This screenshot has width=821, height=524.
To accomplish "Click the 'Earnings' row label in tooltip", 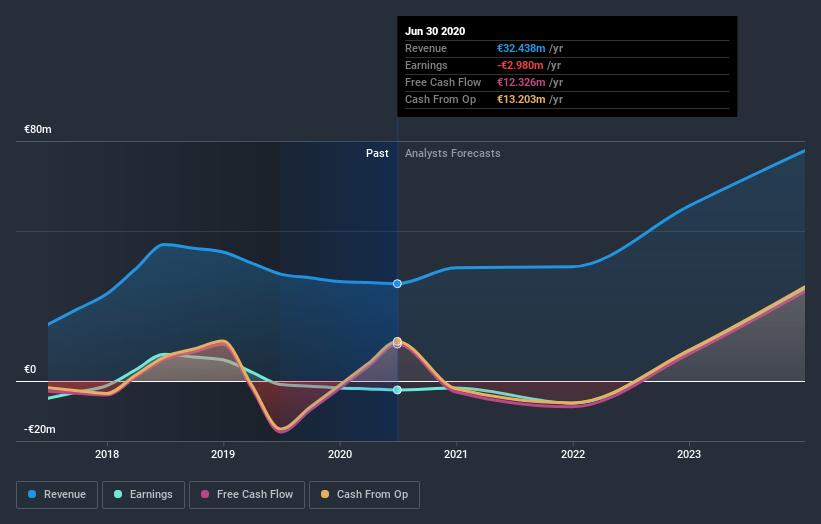I will tap(426, 65).
